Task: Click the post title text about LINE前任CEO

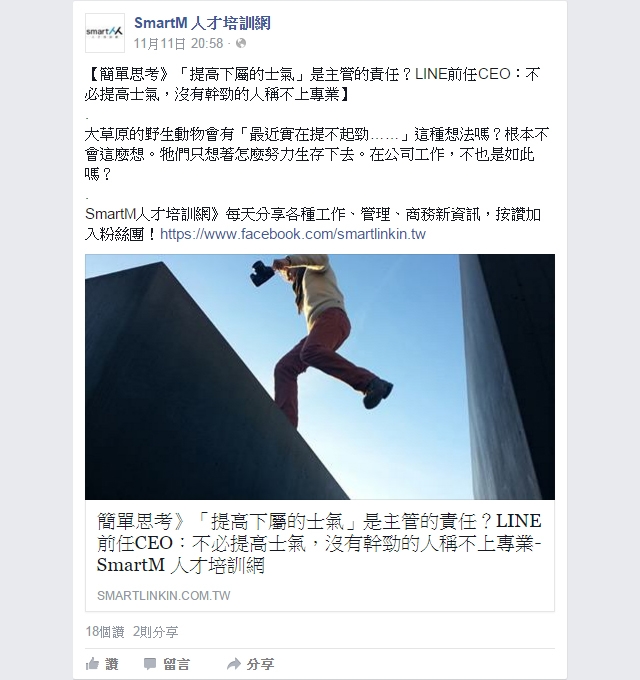Action: (x=312, y=84)
